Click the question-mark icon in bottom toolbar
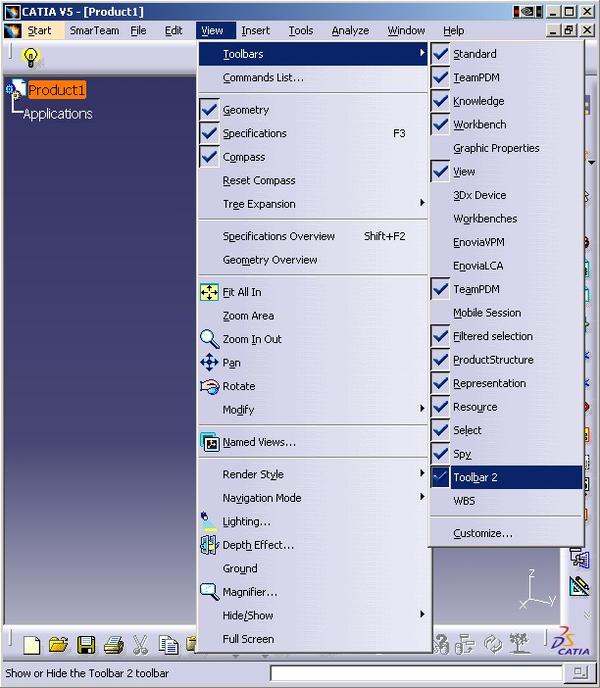The image size is (600, 688). pos(441,645)
